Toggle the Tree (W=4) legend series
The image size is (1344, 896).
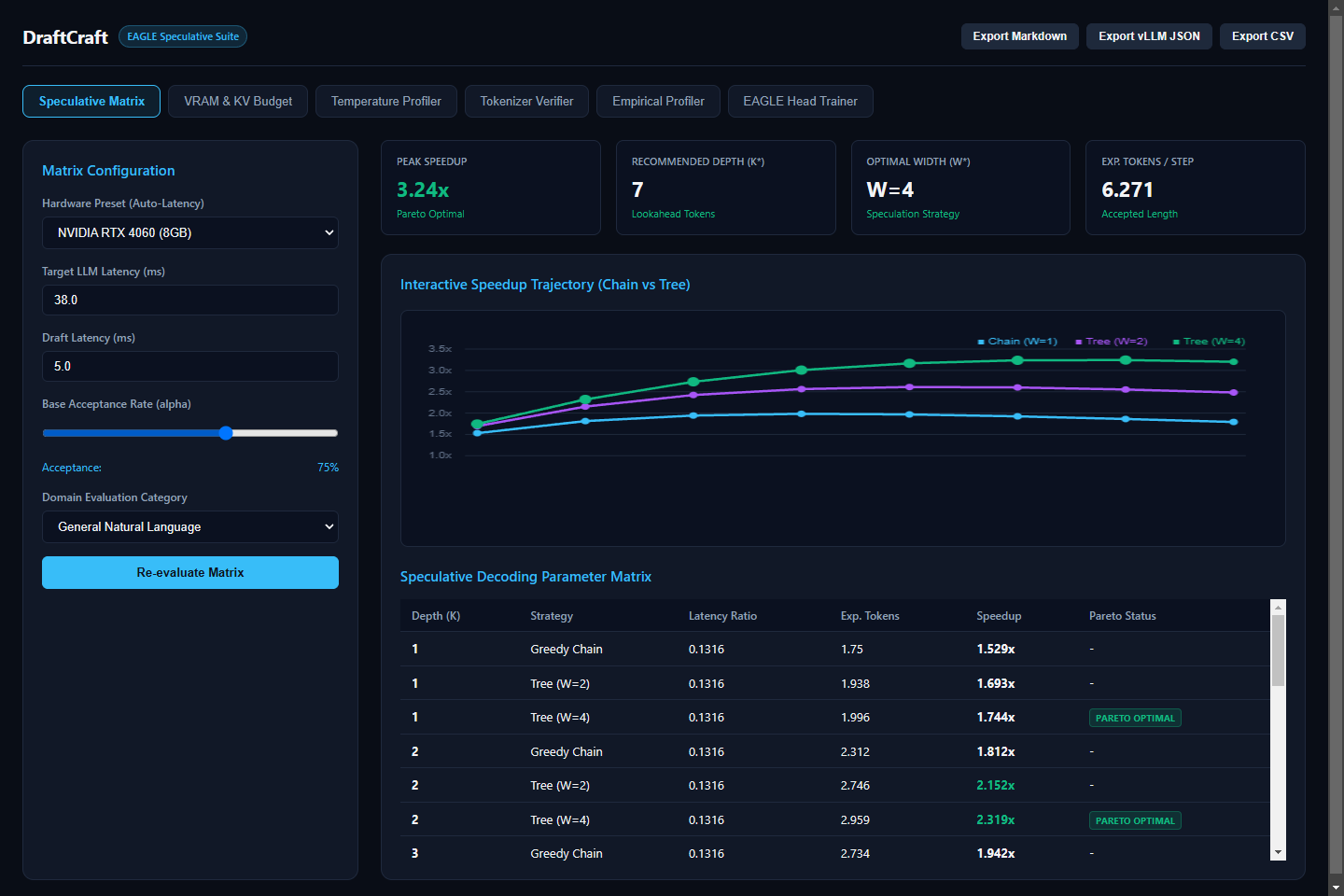click(x=1209, y=342)
